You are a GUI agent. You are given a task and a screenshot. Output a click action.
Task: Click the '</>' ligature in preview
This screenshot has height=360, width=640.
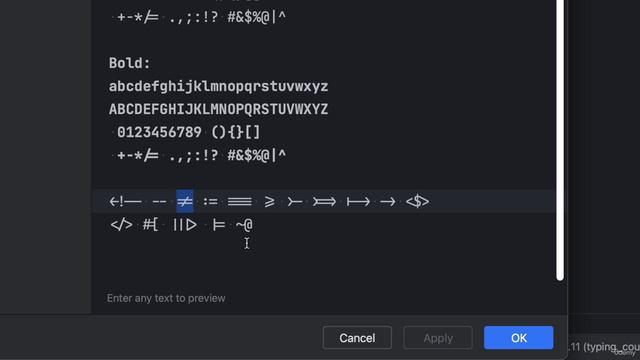tap(121, 224)
